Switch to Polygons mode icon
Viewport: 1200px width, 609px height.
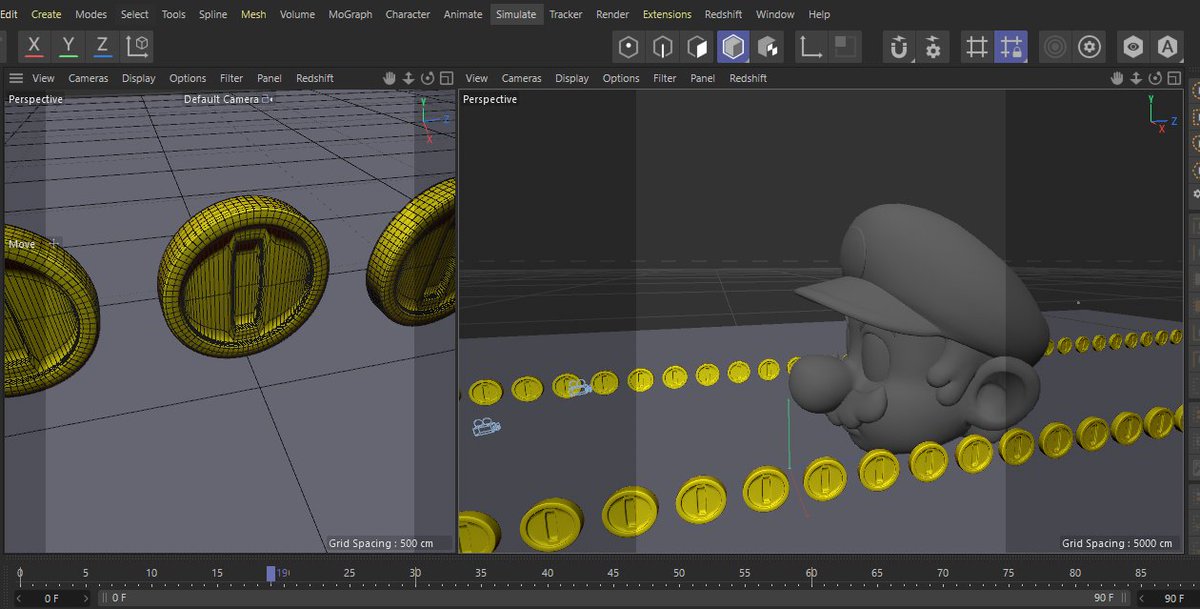698,46
